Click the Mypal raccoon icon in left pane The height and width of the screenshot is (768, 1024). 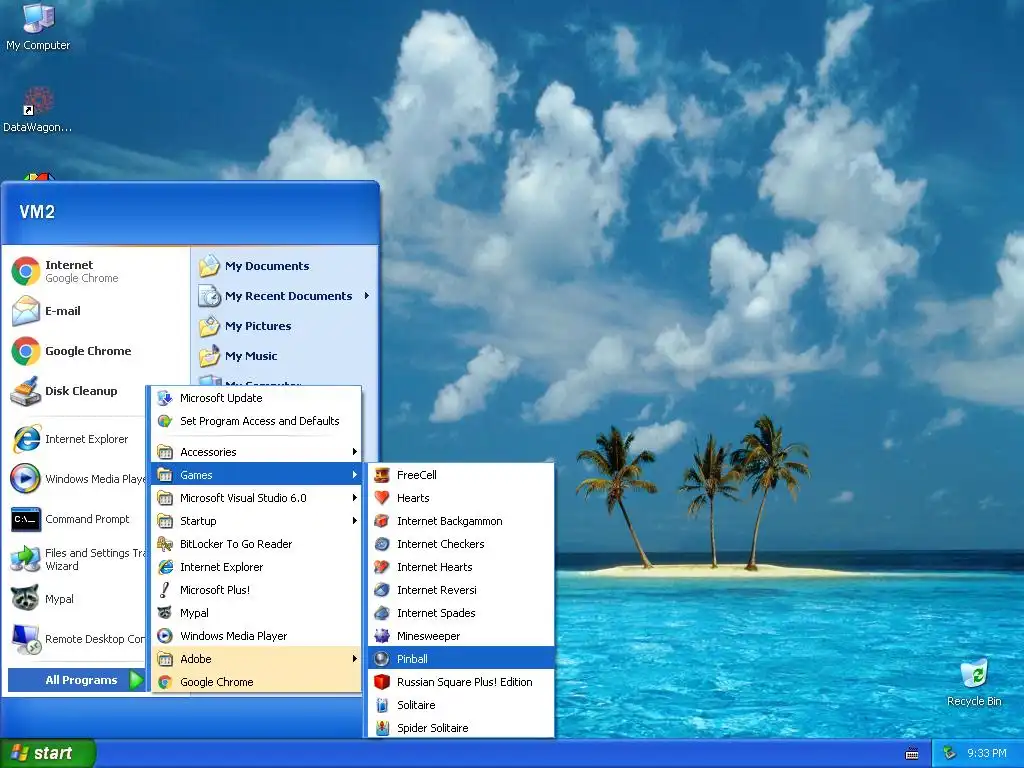click(x=25, y=599)
